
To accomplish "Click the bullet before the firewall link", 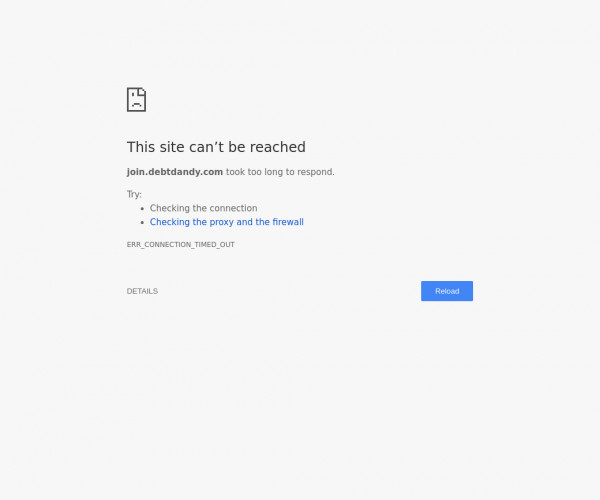I will coord(142,223).
